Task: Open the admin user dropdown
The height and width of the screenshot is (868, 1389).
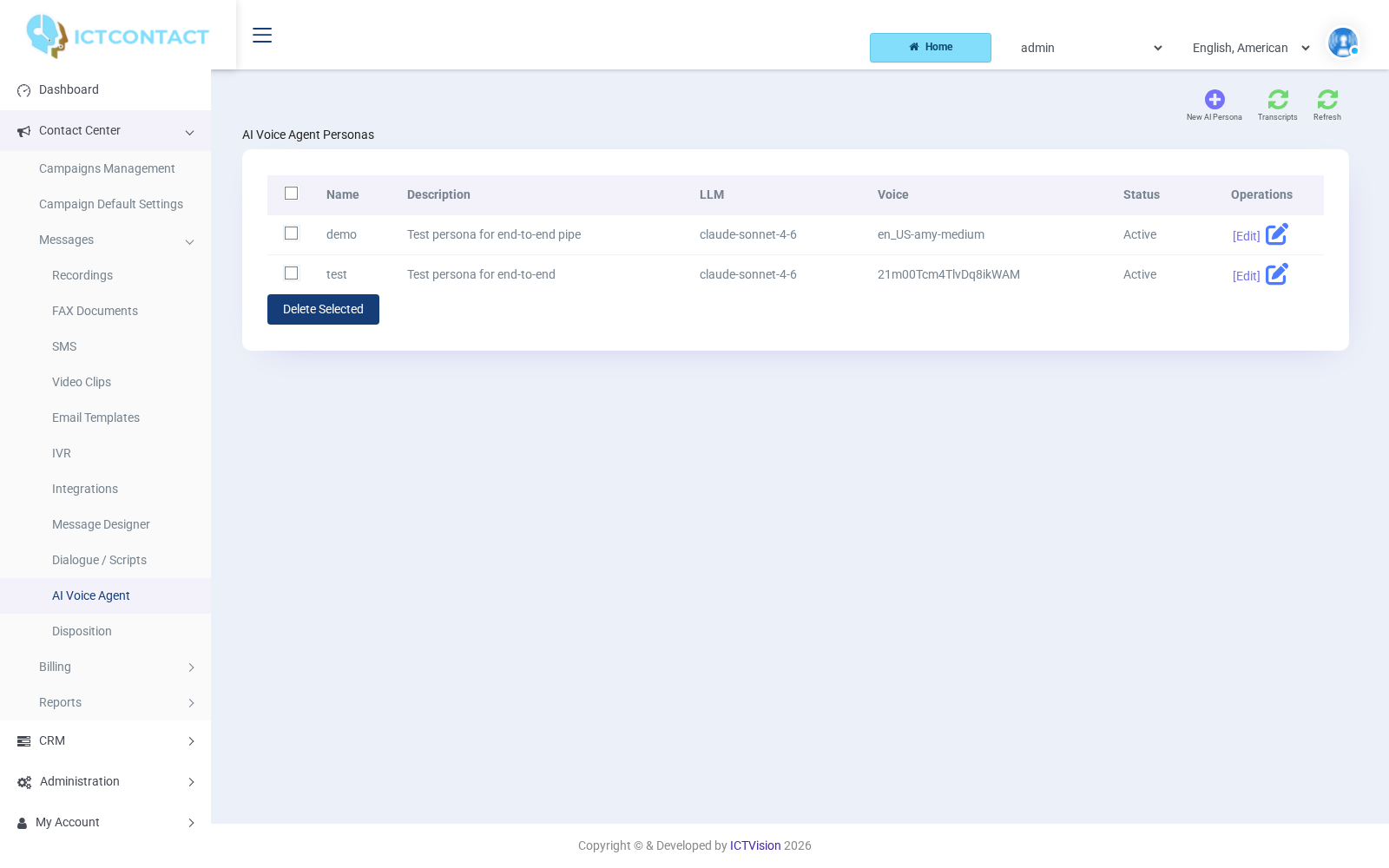Action: click(x=1091, y=48)
